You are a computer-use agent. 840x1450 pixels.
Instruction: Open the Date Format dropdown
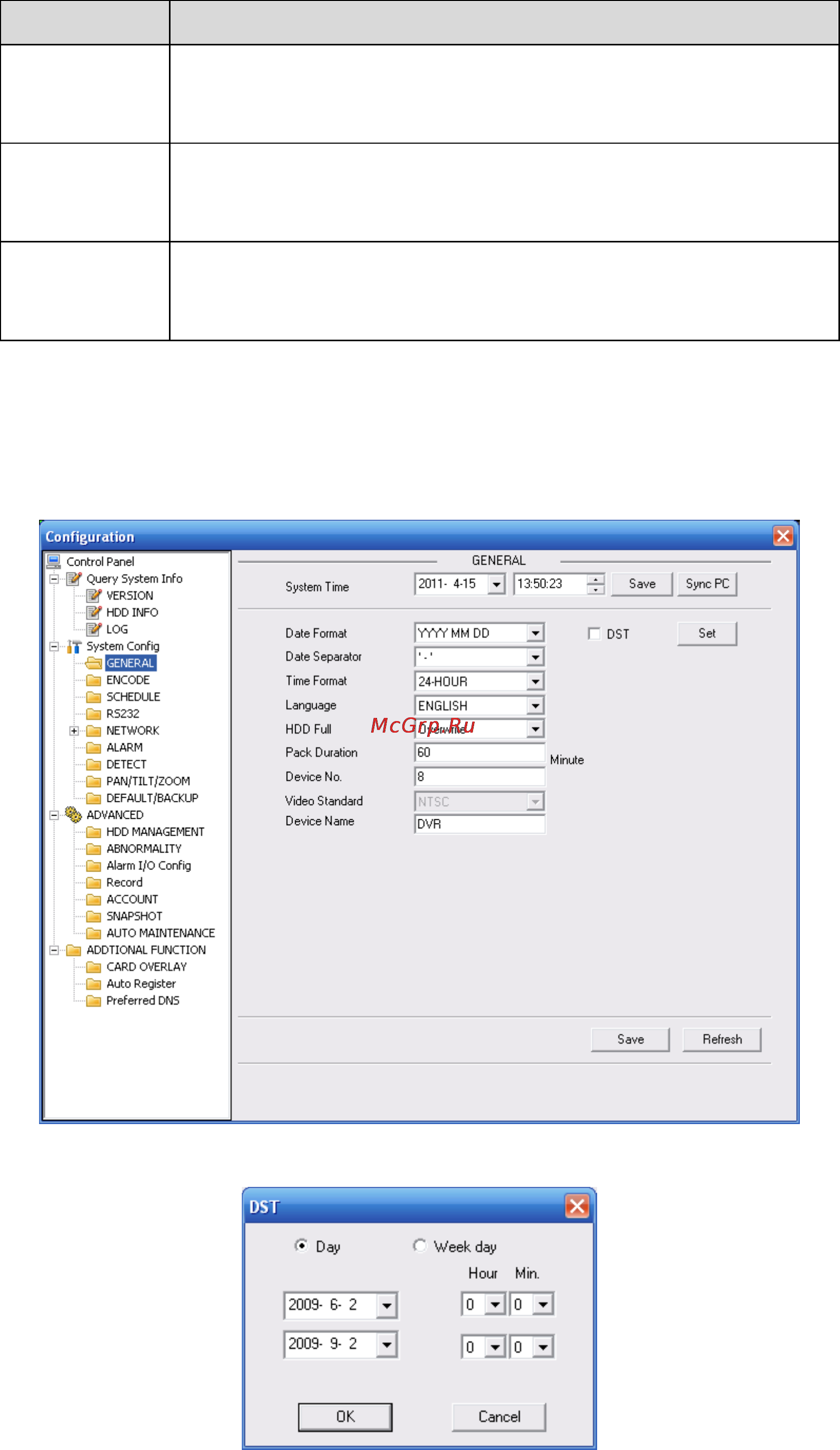point(535,633)
